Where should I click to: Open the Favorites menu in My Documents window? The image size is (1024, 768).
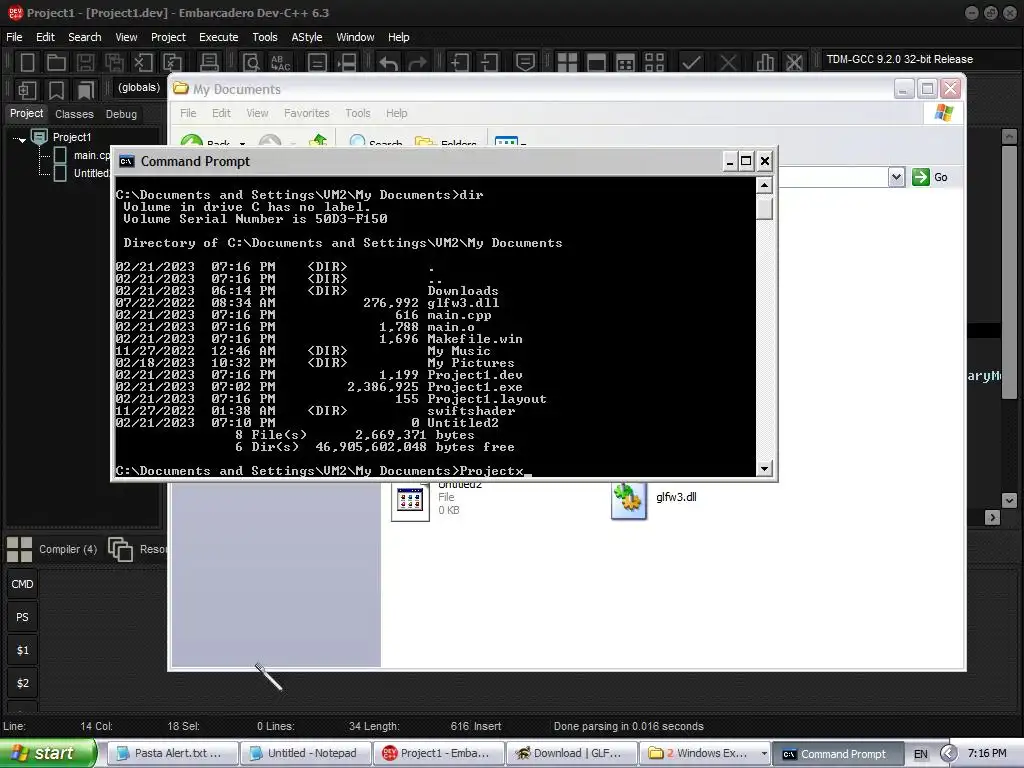[x=307, y=113]
